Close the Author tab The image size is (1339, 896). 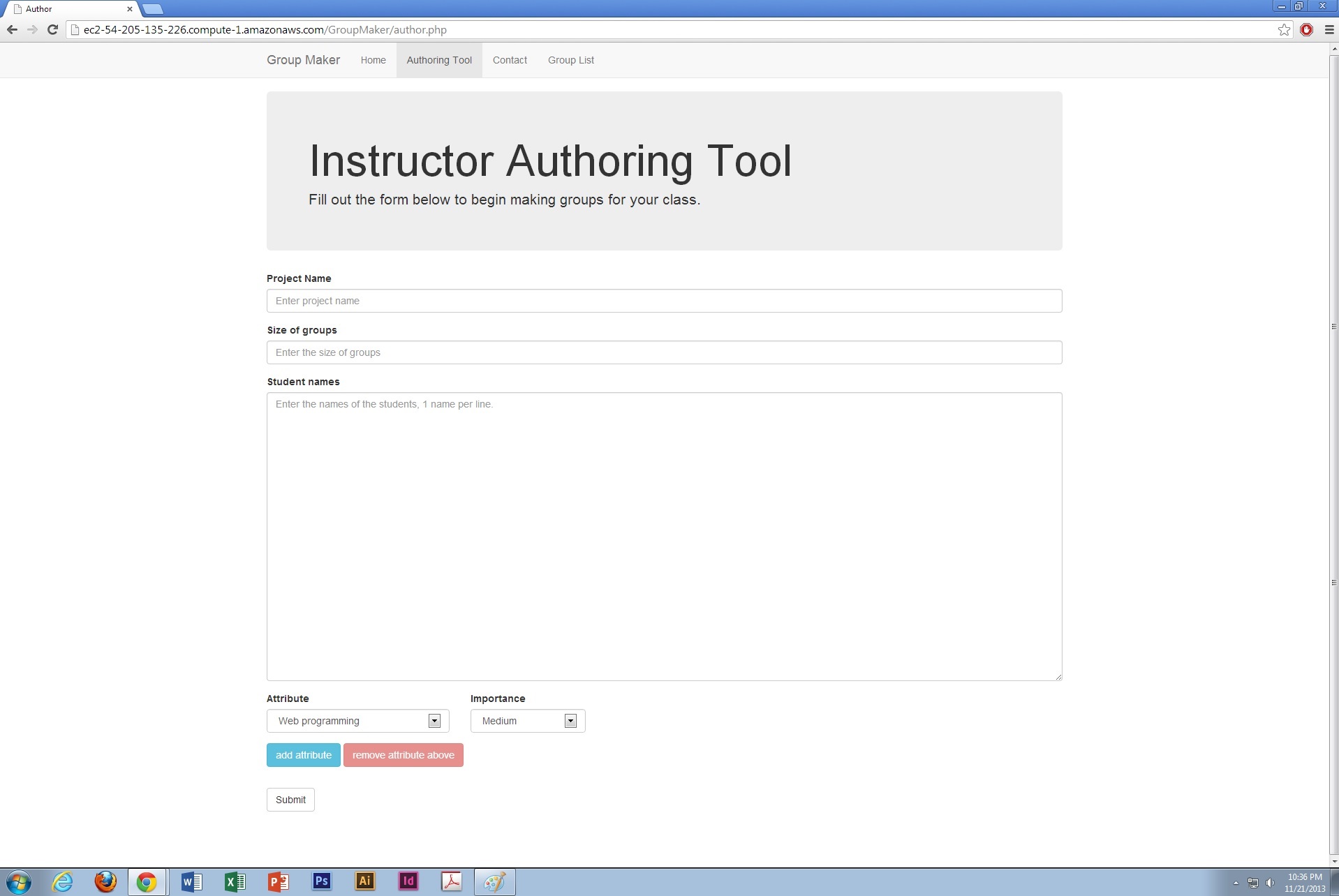click(129, 9)
